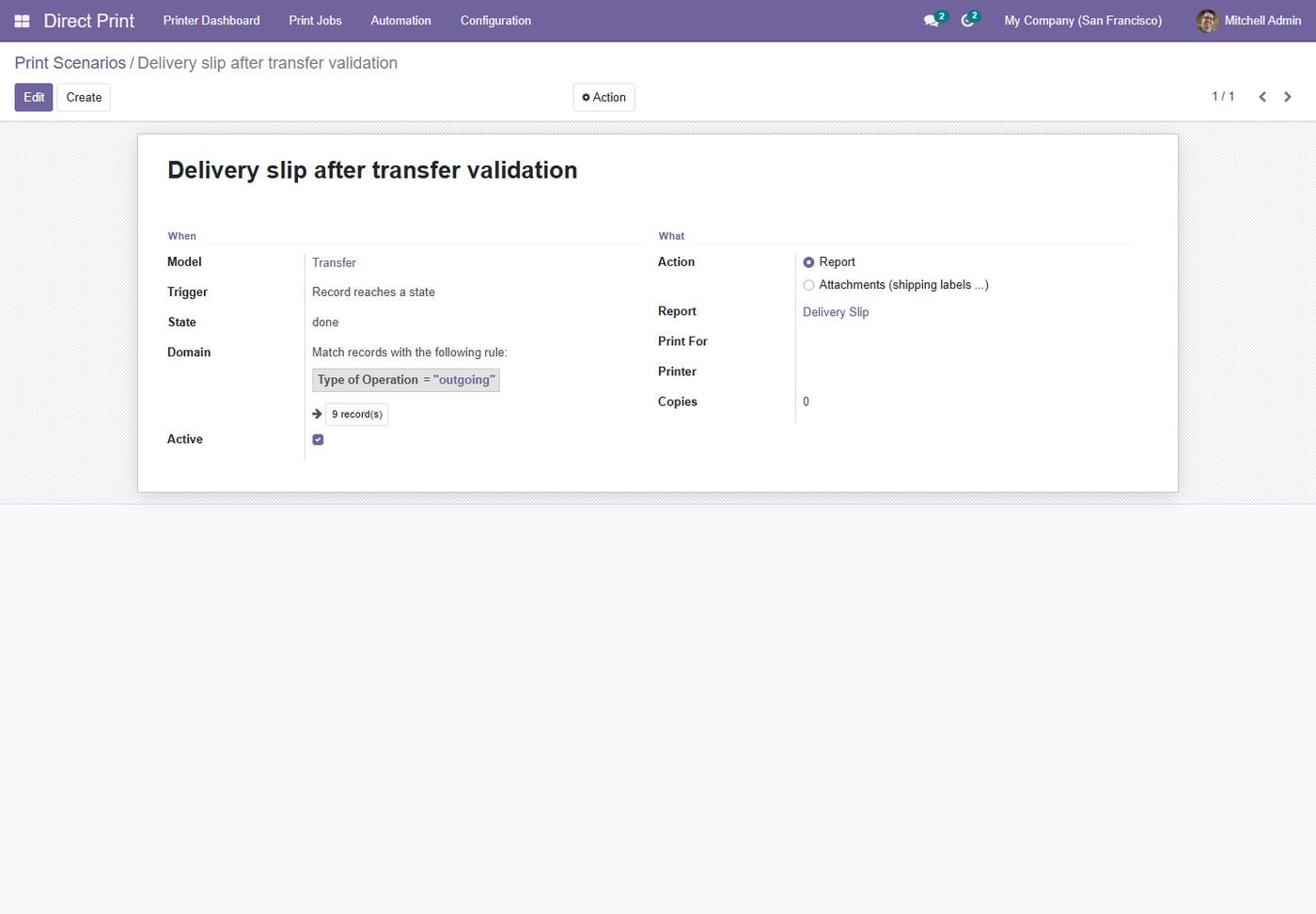Click current breadcrumb 'Delivery slip after transfer validation'
This screenshot has width=1316, height=914.
tap(268, 63)
